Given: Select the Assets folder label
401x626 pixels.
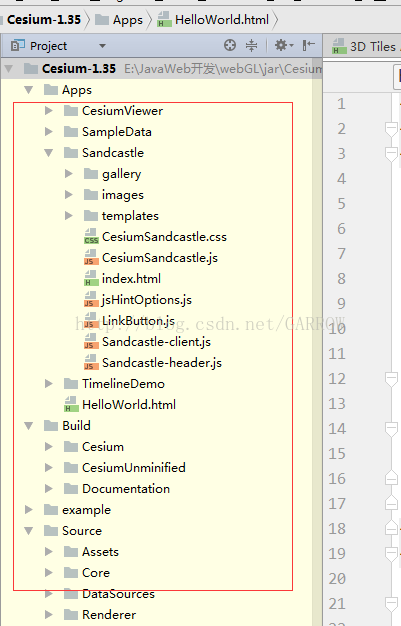Looking at the screenshot, I should [100, 552].
